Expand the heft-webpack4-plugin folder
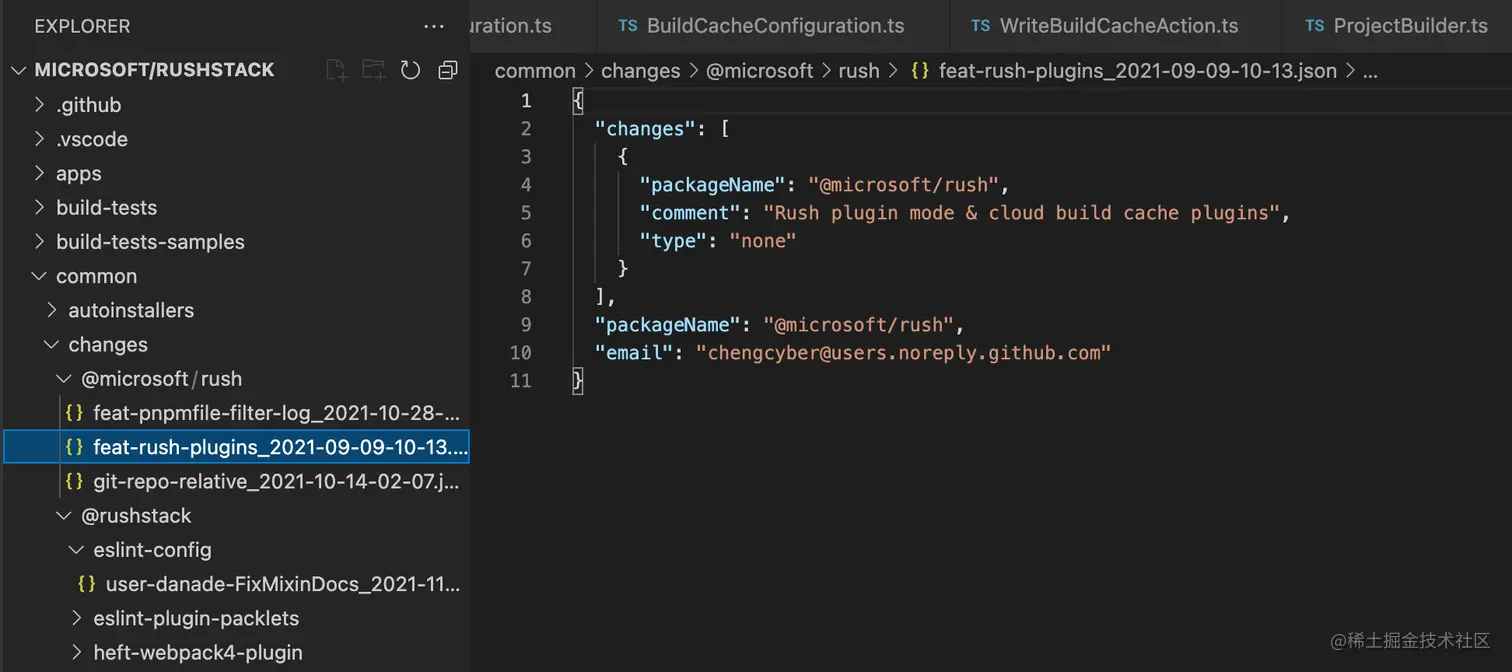 point(76,653)
